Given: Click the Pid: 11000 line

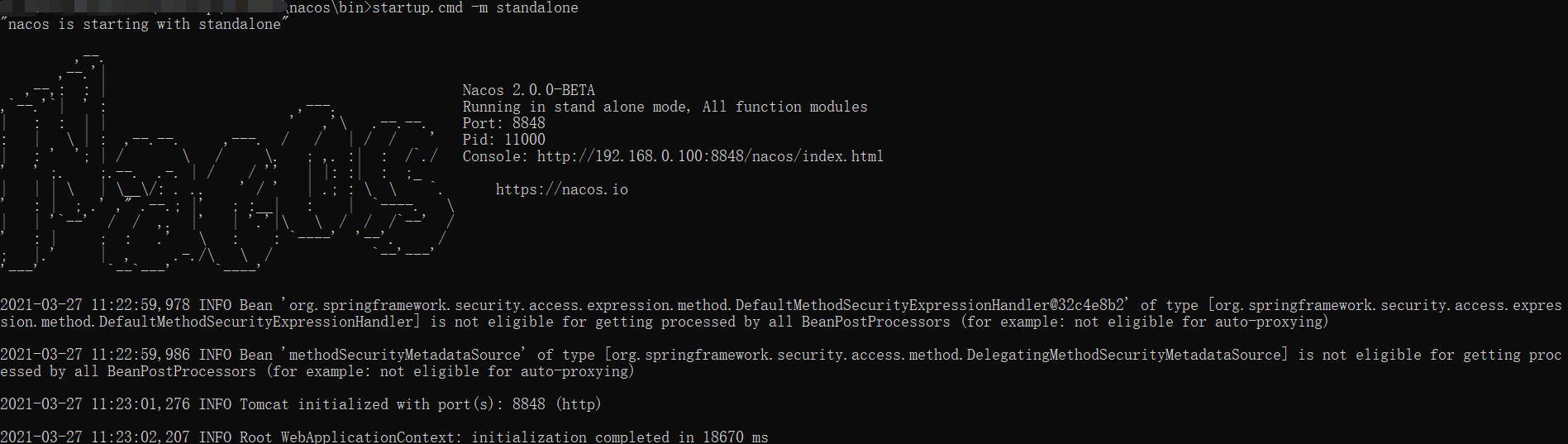Looking at the screenshot, I should coord(504,140).
